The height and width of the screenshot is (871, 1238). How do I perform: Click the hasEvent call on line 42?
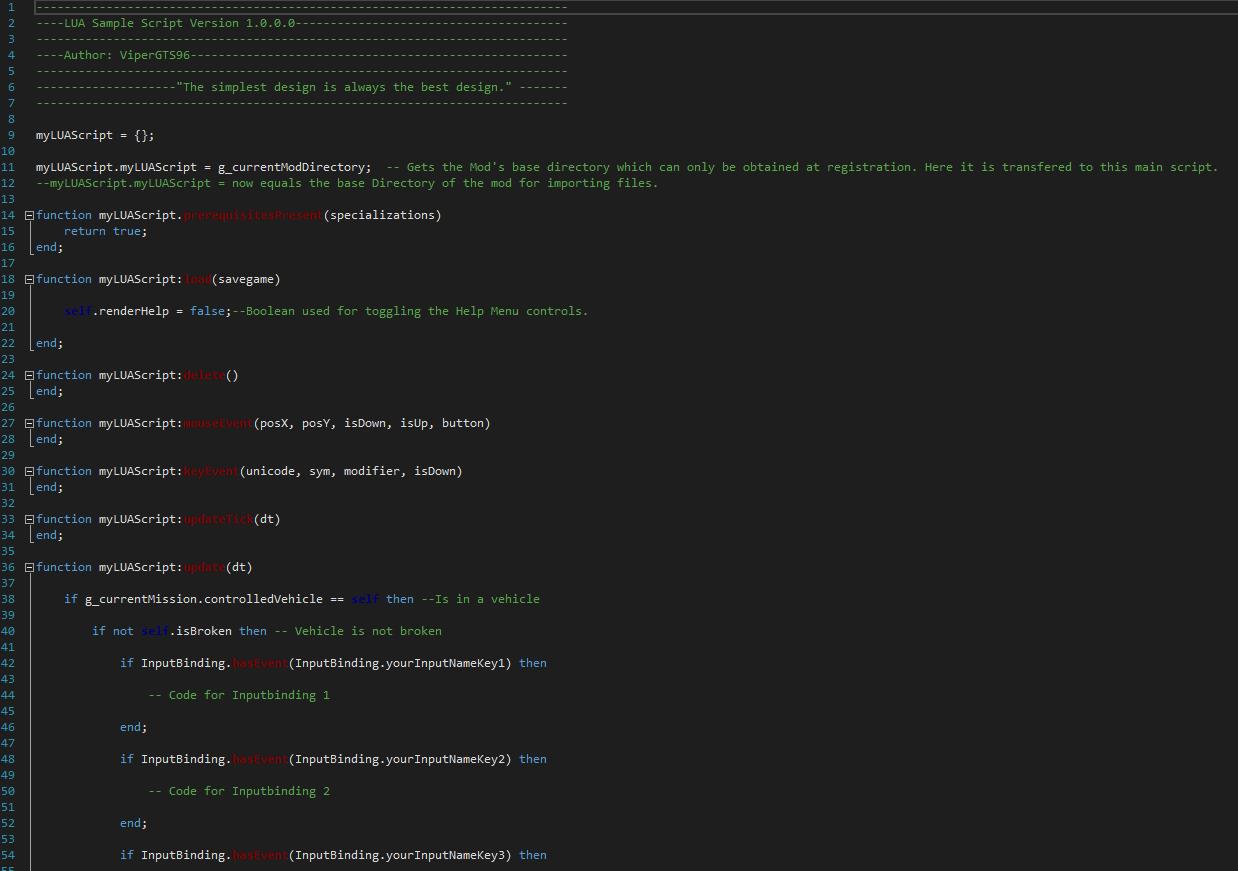coord(259,663)
